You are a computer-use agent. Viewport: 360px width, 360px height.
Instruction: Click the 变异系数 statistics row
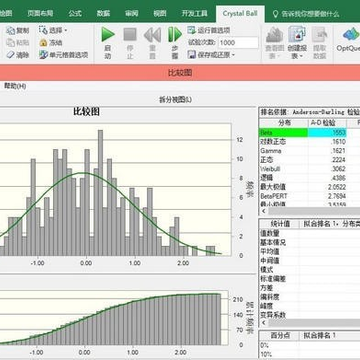[309, 314]
